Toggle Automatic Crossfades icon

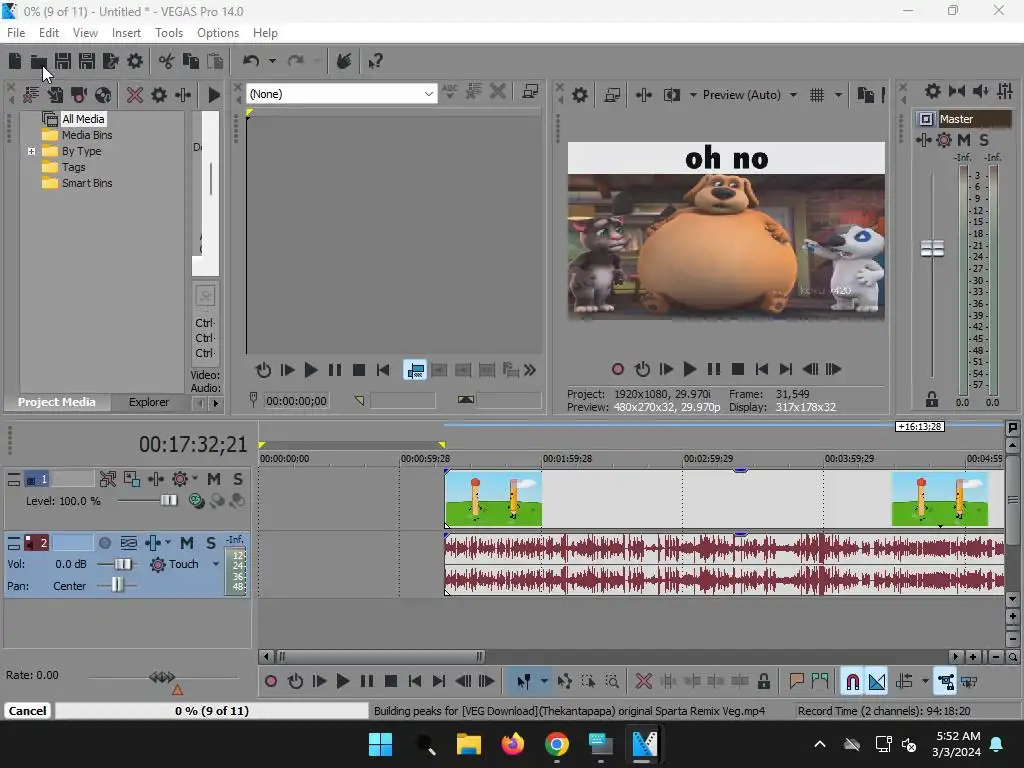pos(877,682)
